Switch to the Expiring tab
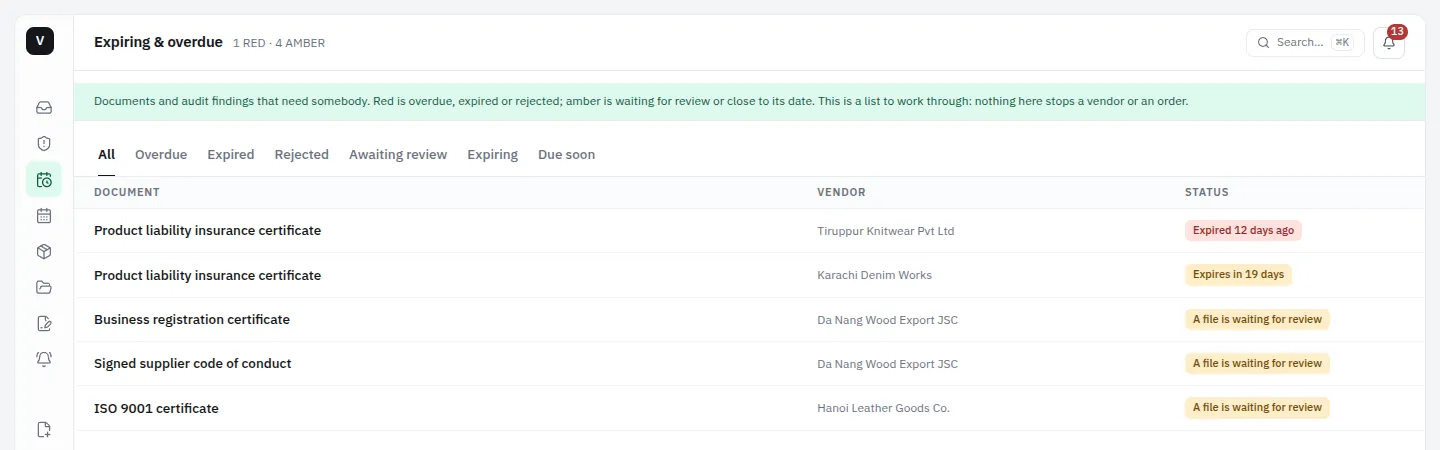1440x450 pixels. coord(492,155)
